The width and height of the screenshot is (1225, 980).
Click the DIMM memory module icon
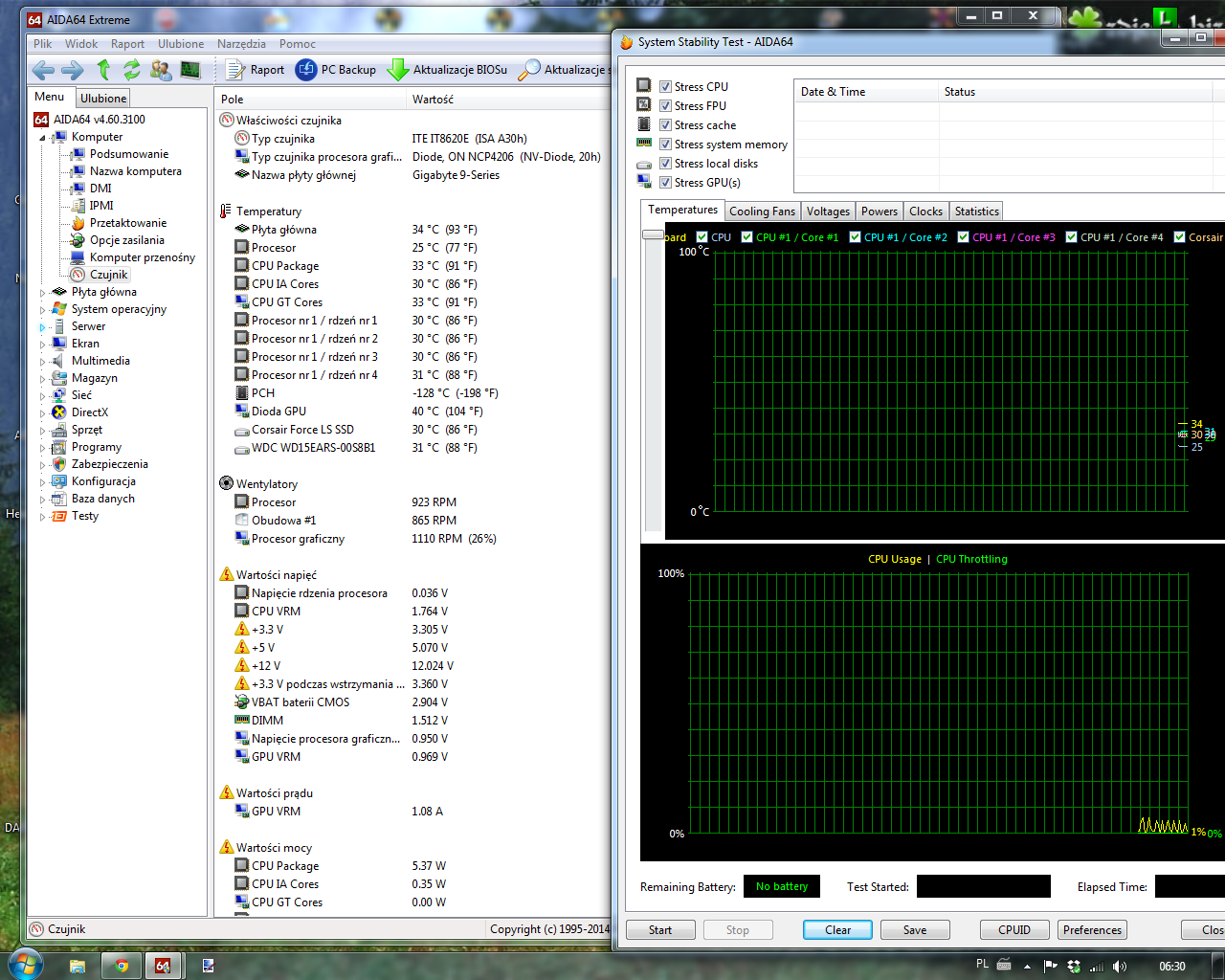(x=242, y=721)
